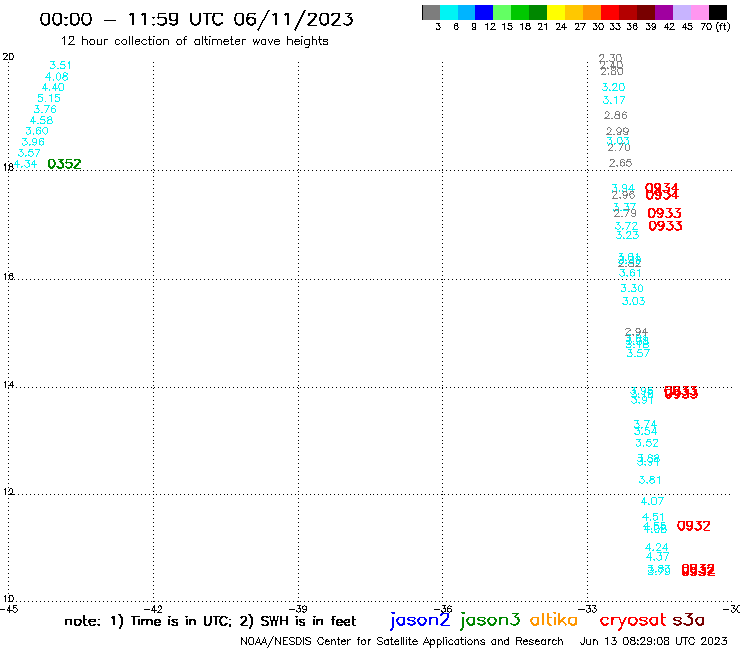Click the dark blue legend swatch
This screenshot has width=740, height=650.
(x=484, y=12)
